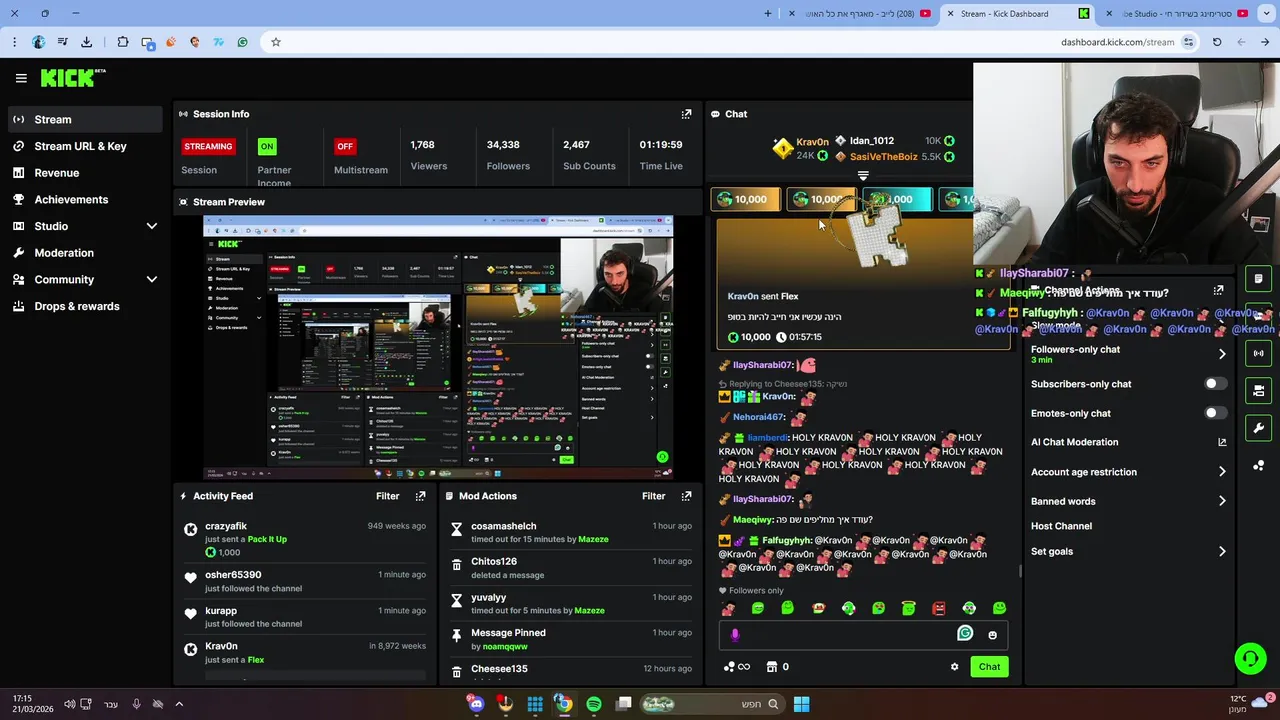
Task: Open Banned words settings
Action: click(1128, 501)
